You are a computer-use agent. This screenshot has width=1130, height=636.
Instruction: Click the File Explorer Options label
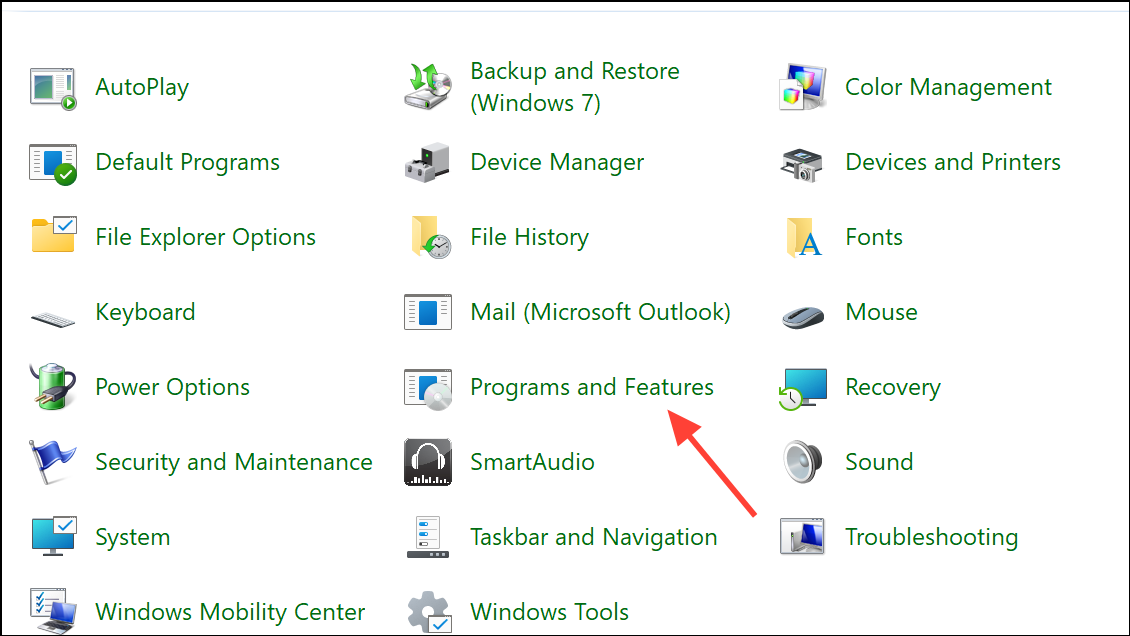coord(205,237)
